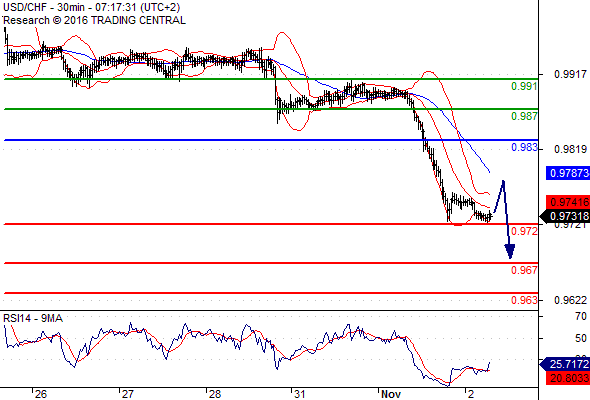Click the RSI 70 level axis label

coord(581,316)
